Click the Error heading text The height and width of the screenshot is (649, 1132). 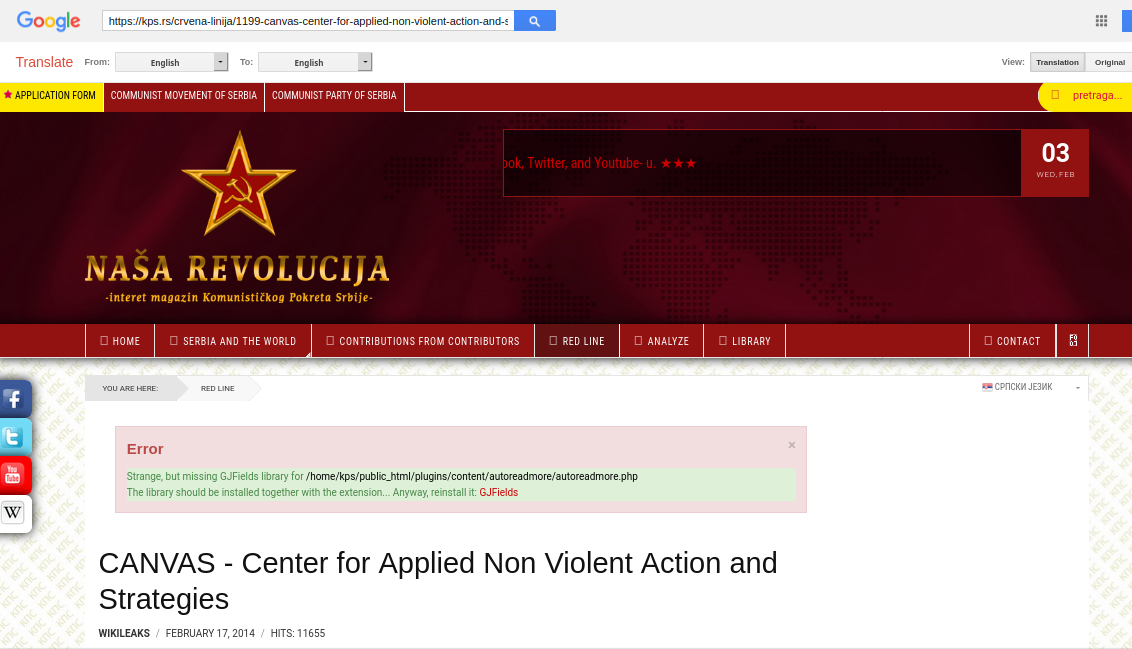pos(145,449)
